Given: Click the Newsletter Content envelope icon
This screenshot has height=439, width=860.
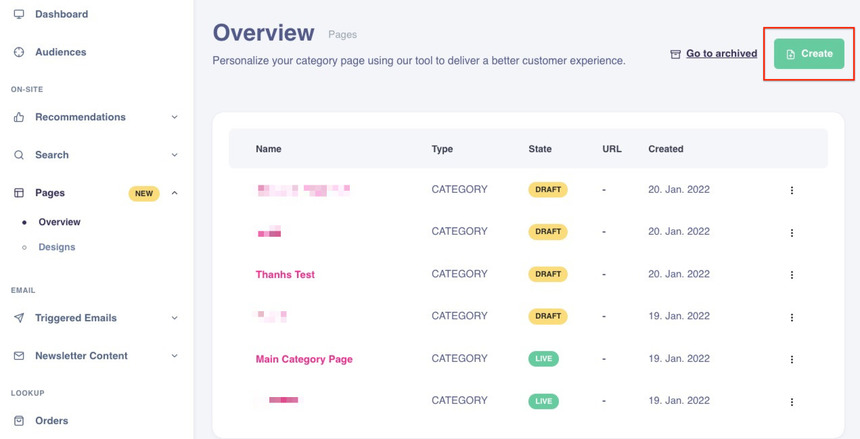Looking at the screenshot, I should coord(19,356).
